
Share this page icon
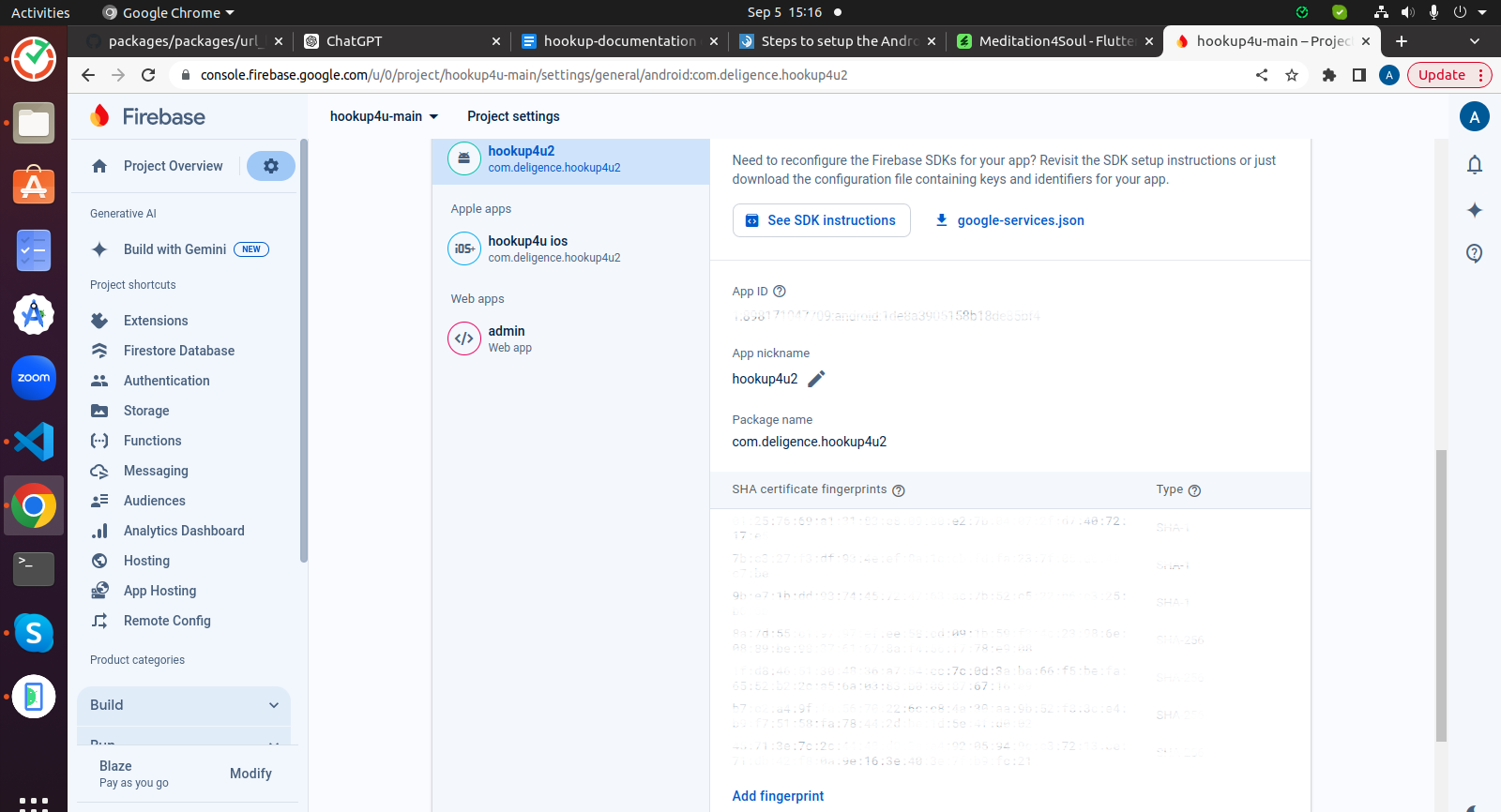(1262, 75)
